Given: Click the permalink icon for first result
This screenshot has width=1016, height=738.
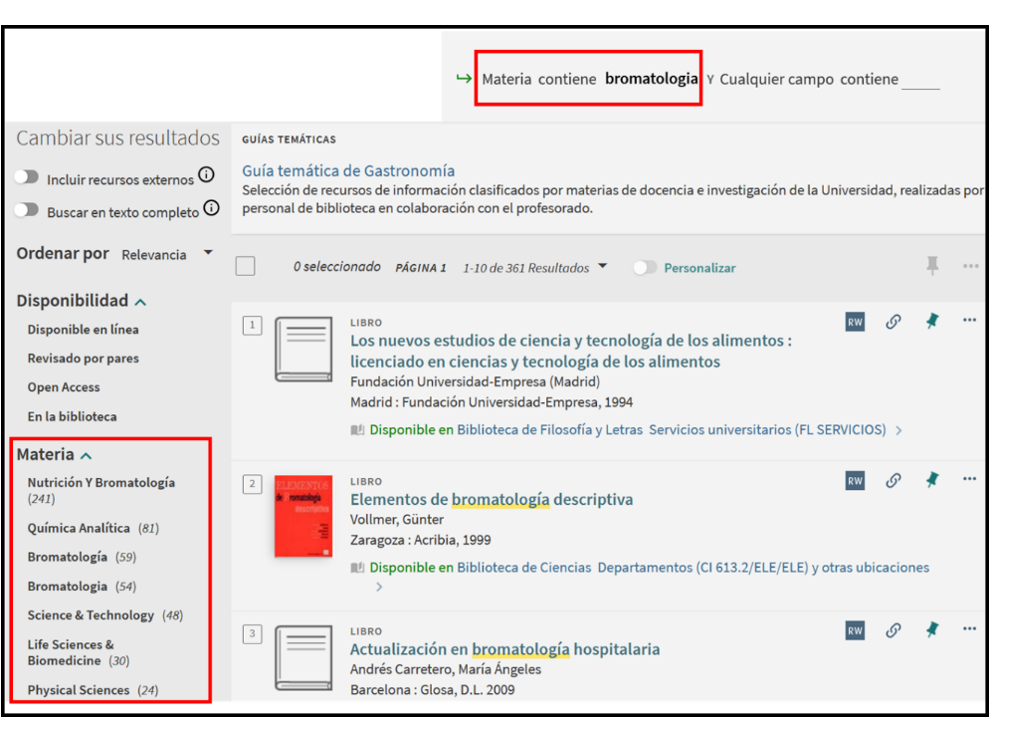Looking at the screenshot, I should click(893, 322).
